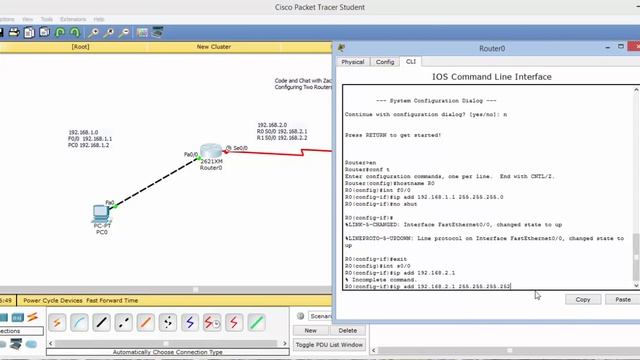
Task: Click the Paste toolbar icon
Action: coord(44,32)
